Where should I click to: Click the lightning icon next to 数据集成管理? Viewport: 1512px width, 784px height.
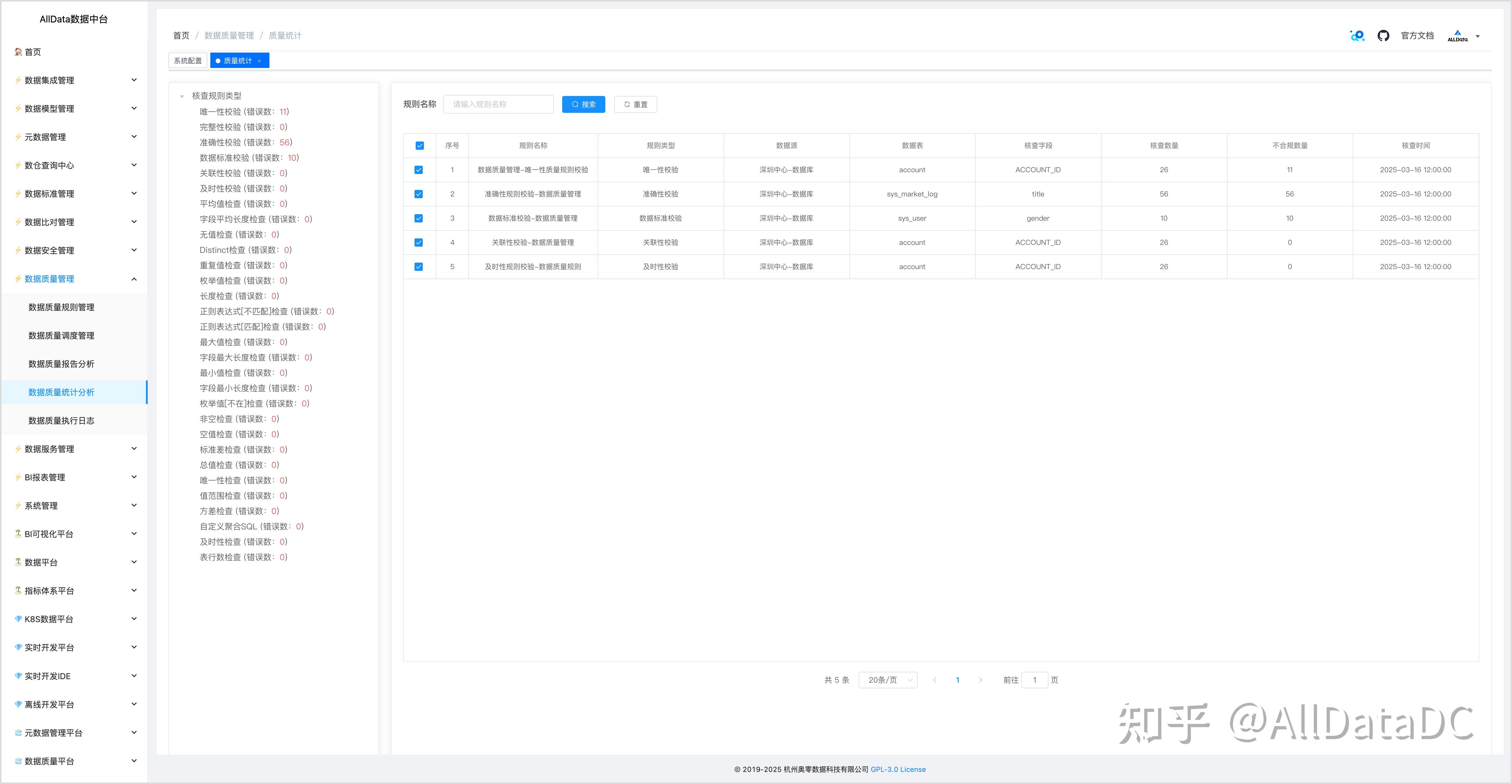(x=18, y=80)
